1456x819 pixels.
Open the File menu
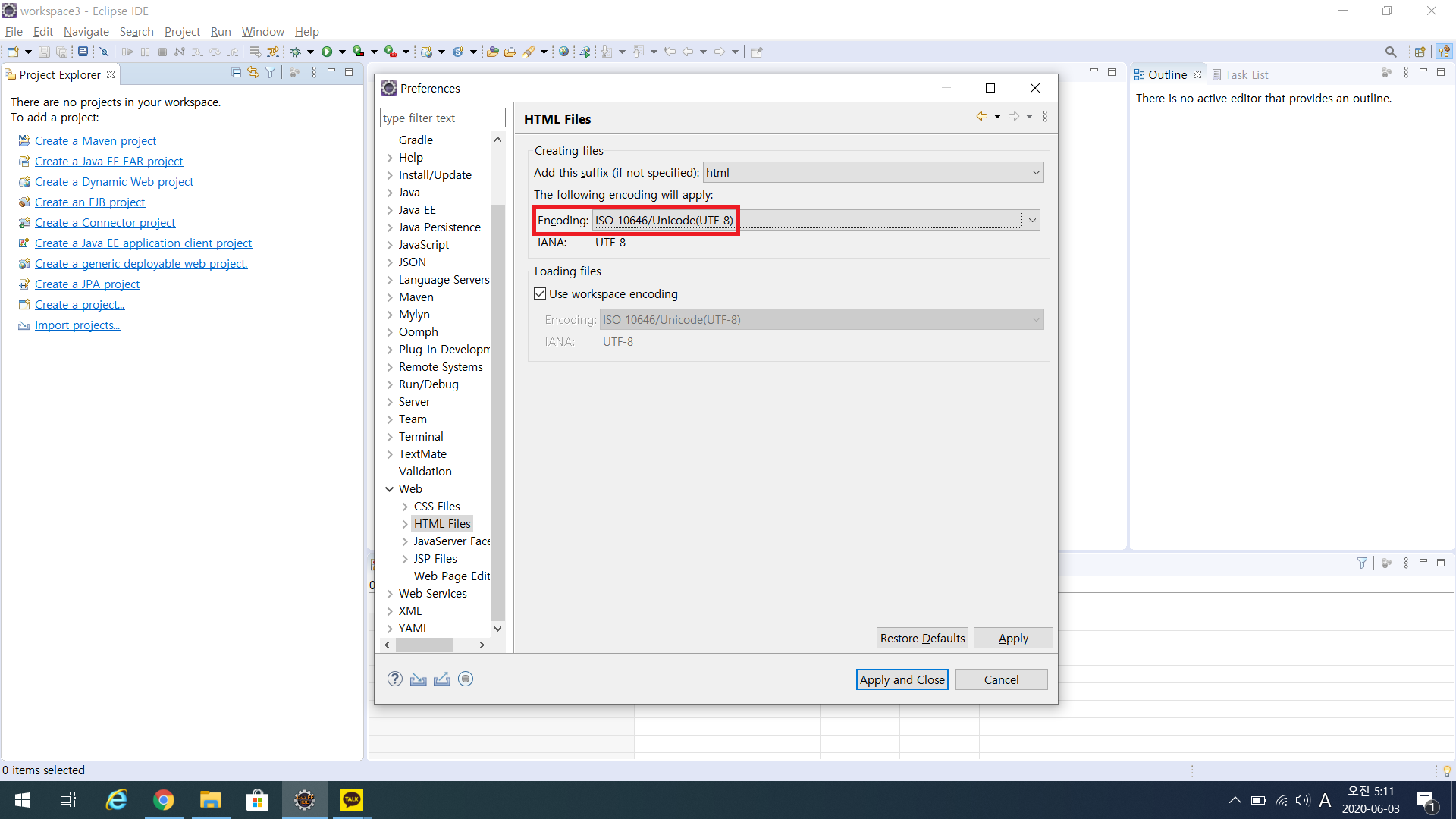[x=14, y=31]
